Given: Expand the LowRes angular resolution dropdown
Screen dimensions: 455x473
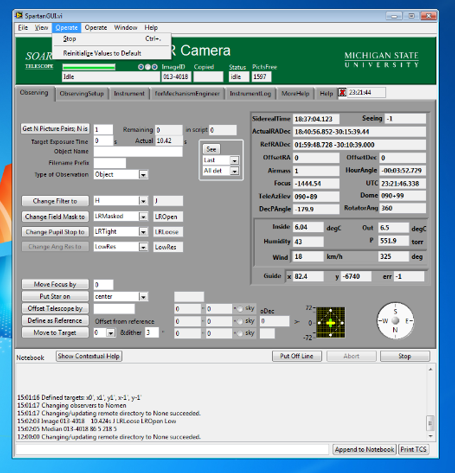Looking at the screenshot, I should tap(143, 247).
